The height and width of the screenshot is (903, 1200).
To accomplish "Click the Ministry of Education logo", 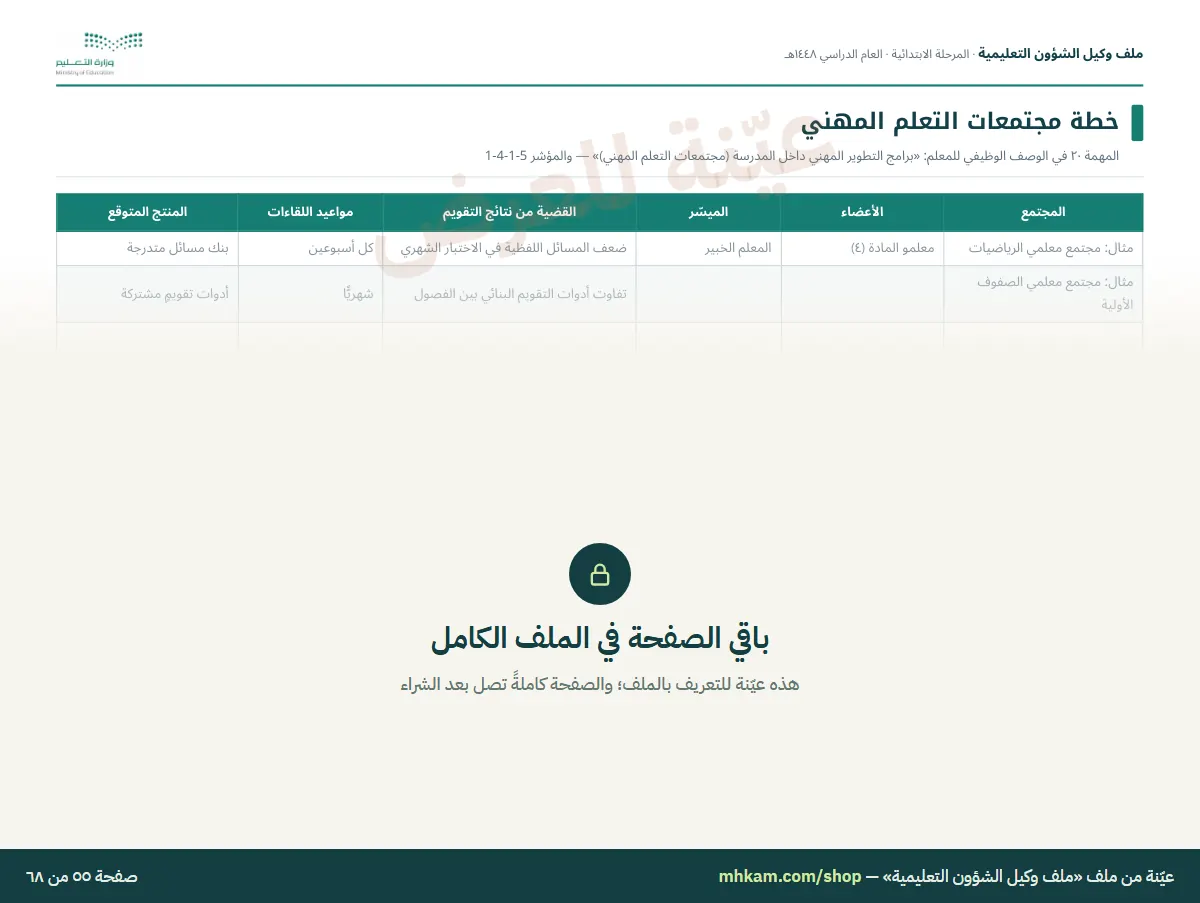I will click(x=100, y=54).
